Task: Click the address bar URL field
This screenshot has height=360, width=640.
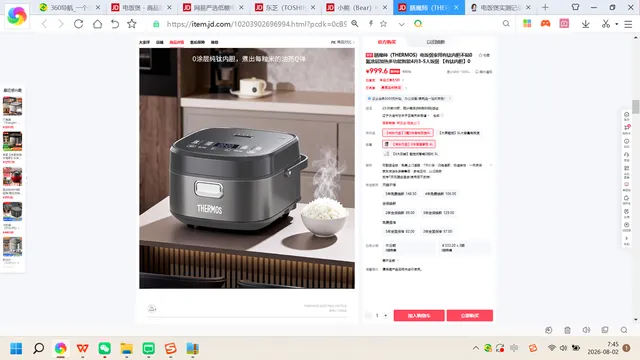Action: [256, 24]
